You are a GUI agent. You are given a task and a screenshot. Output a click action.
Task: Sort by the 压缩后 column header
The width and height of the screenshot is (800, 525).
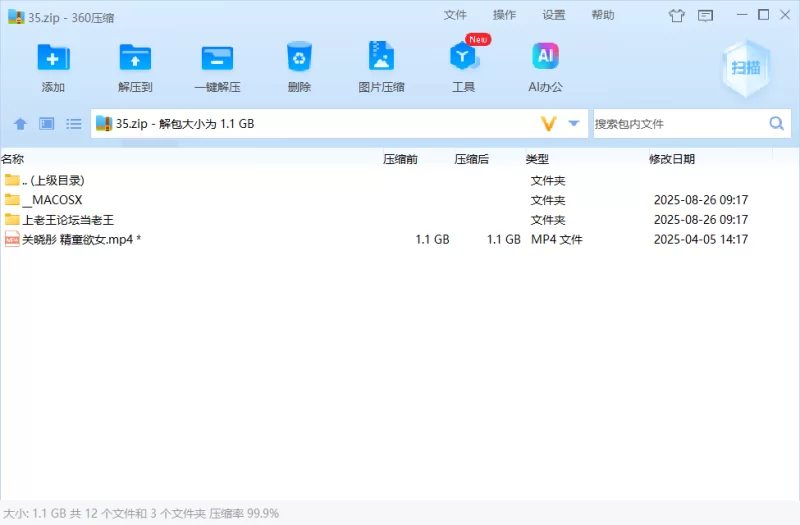pyautogui.click(x=471, y=159)
